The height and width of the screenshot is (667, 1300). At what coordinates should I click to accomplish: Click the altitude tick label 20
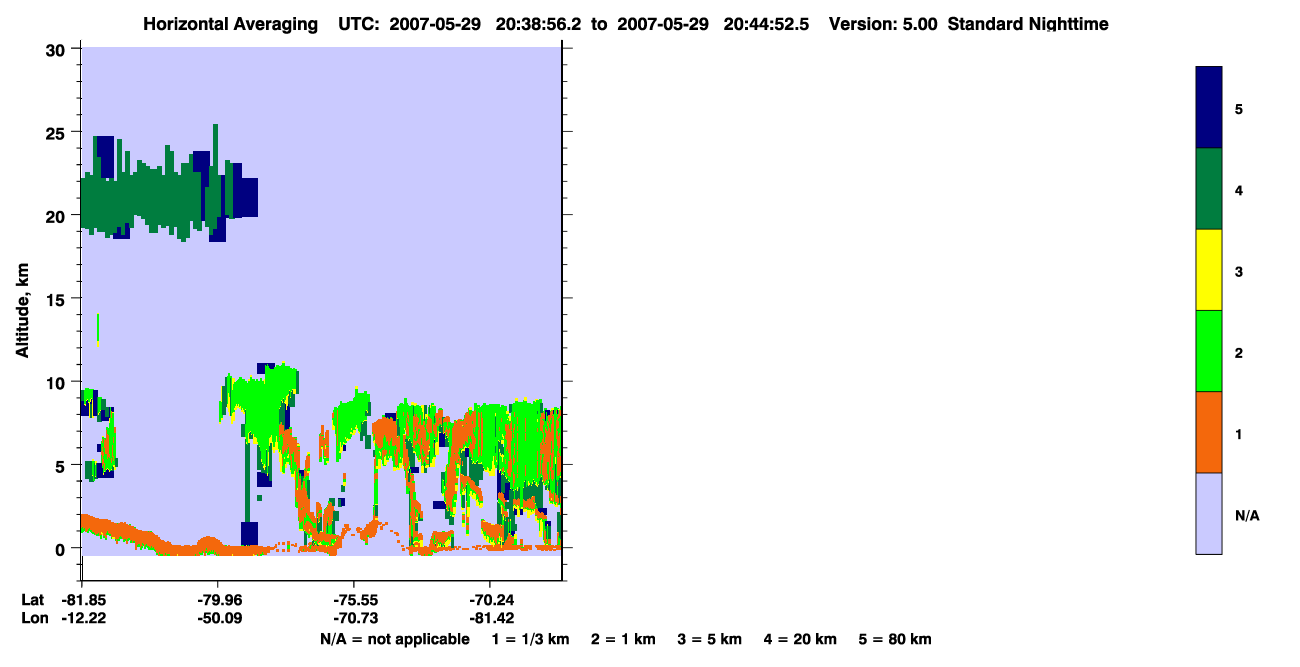pos(58,215)
